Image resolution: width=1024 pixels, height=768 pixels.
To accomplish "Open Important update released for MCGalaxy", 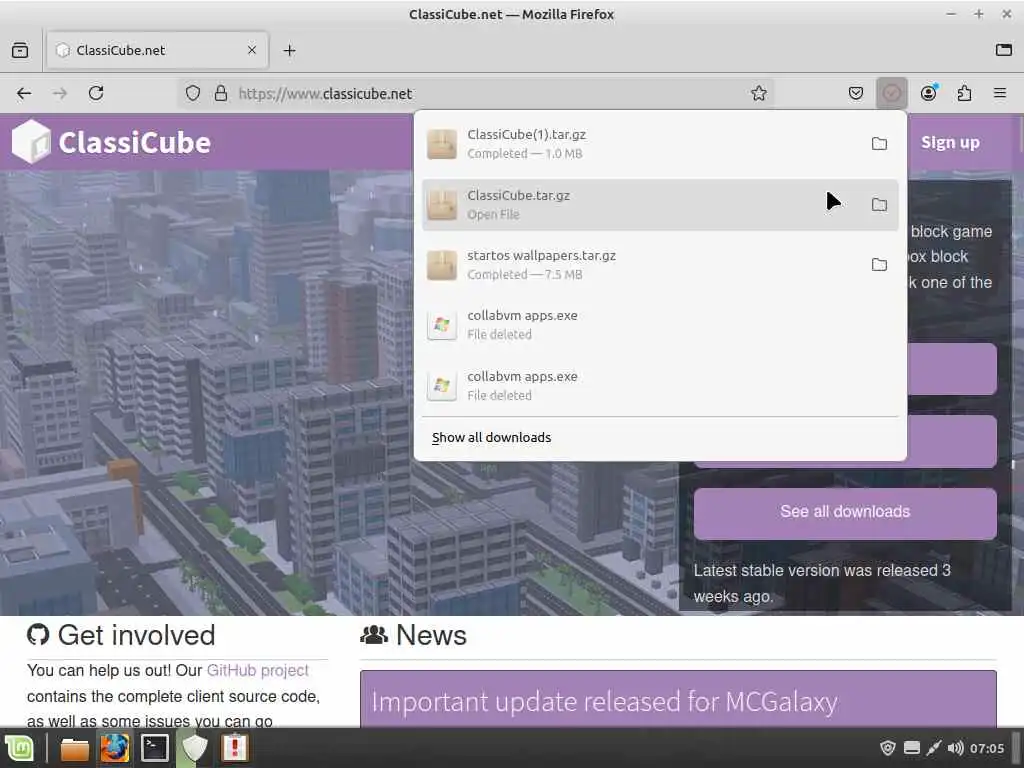I will (605, 702).
